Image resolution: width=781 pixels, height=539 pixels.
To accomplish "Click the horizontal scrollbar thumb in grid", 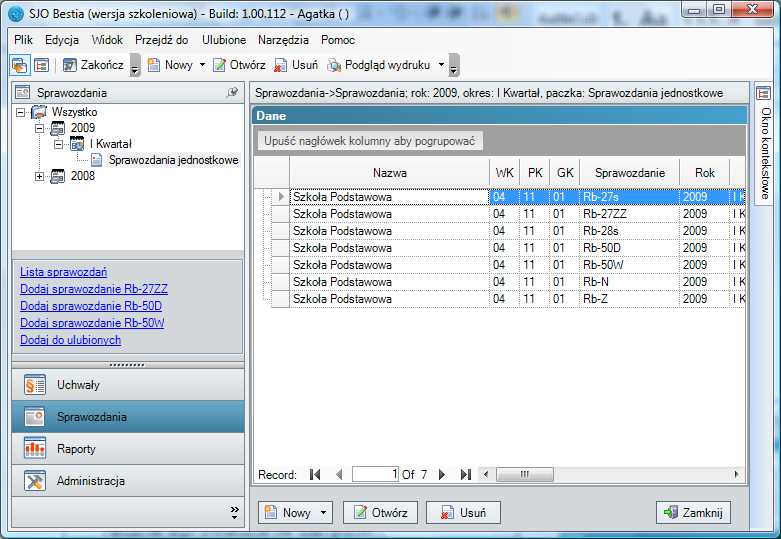I will 524,474.
